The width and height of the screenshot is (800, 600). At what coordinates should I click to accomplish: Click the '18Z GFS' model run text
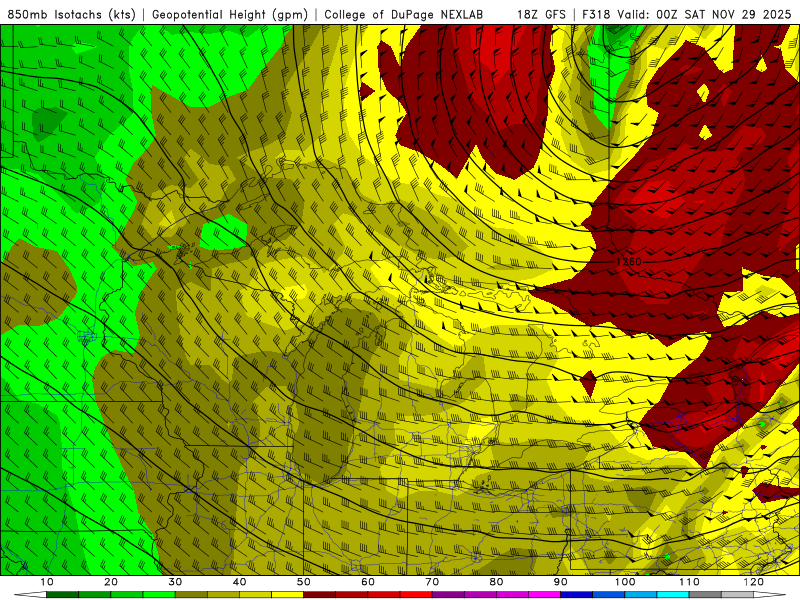(x=541, y=15)
